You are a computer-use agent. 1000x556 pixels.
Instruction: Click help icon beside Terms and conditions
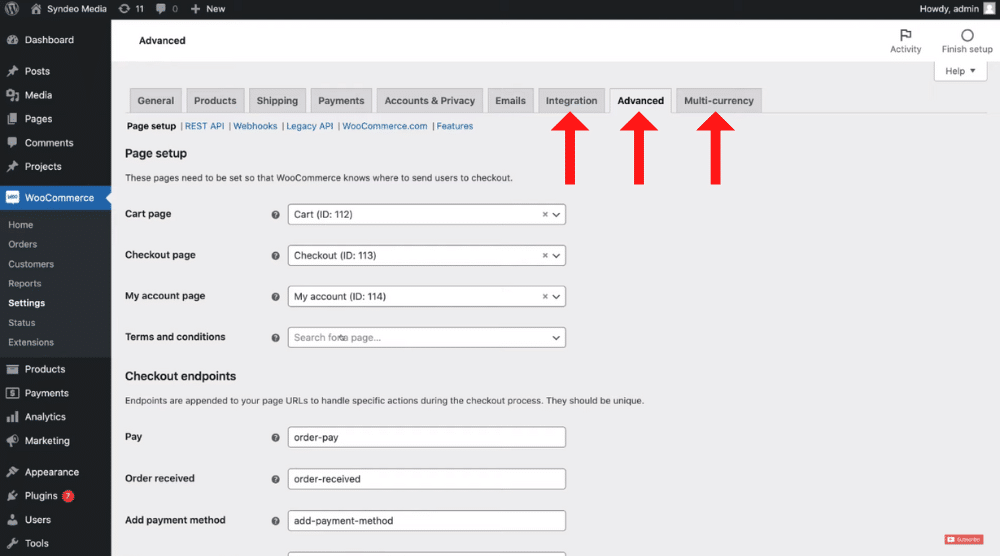point(276,338)
